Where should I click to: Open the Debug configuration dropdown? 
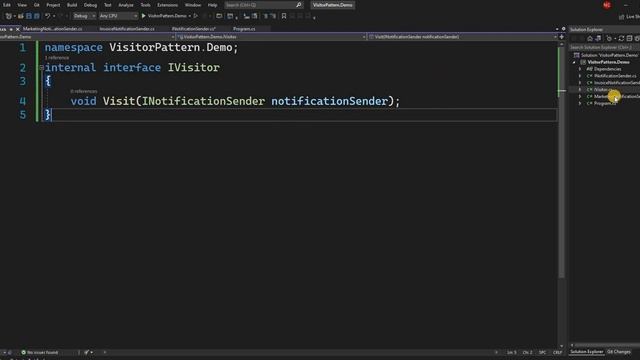(x=84, y=16)
